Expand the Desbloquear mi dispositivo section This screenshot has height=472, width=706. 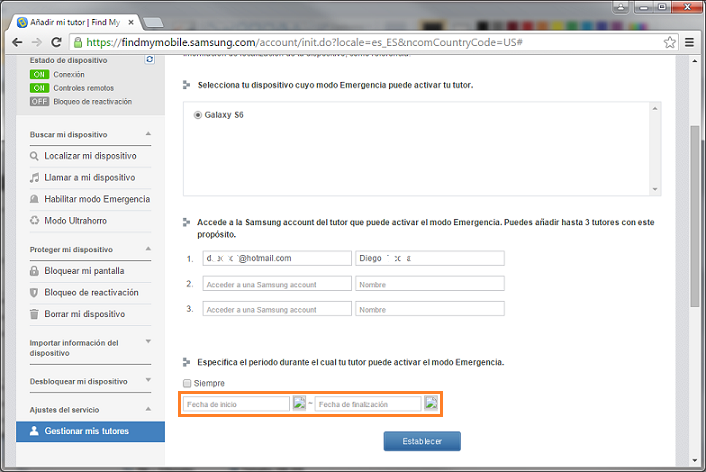(x=148, y=381)
